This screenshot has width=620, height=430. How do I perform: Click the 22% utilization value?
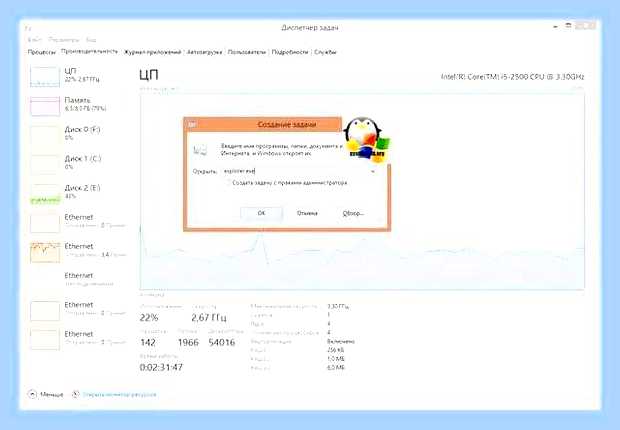tap(149, 318)
